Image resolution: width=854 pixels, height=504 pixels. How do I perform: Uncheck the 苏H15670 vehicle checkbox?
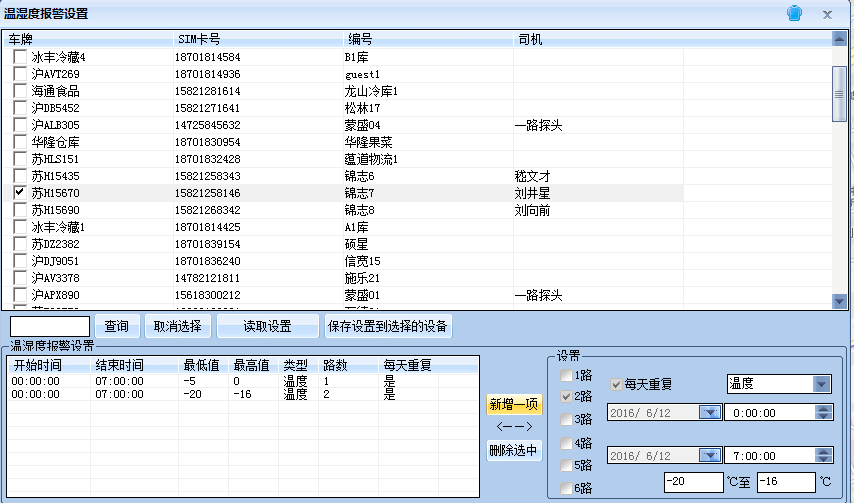tap(20, 193)
